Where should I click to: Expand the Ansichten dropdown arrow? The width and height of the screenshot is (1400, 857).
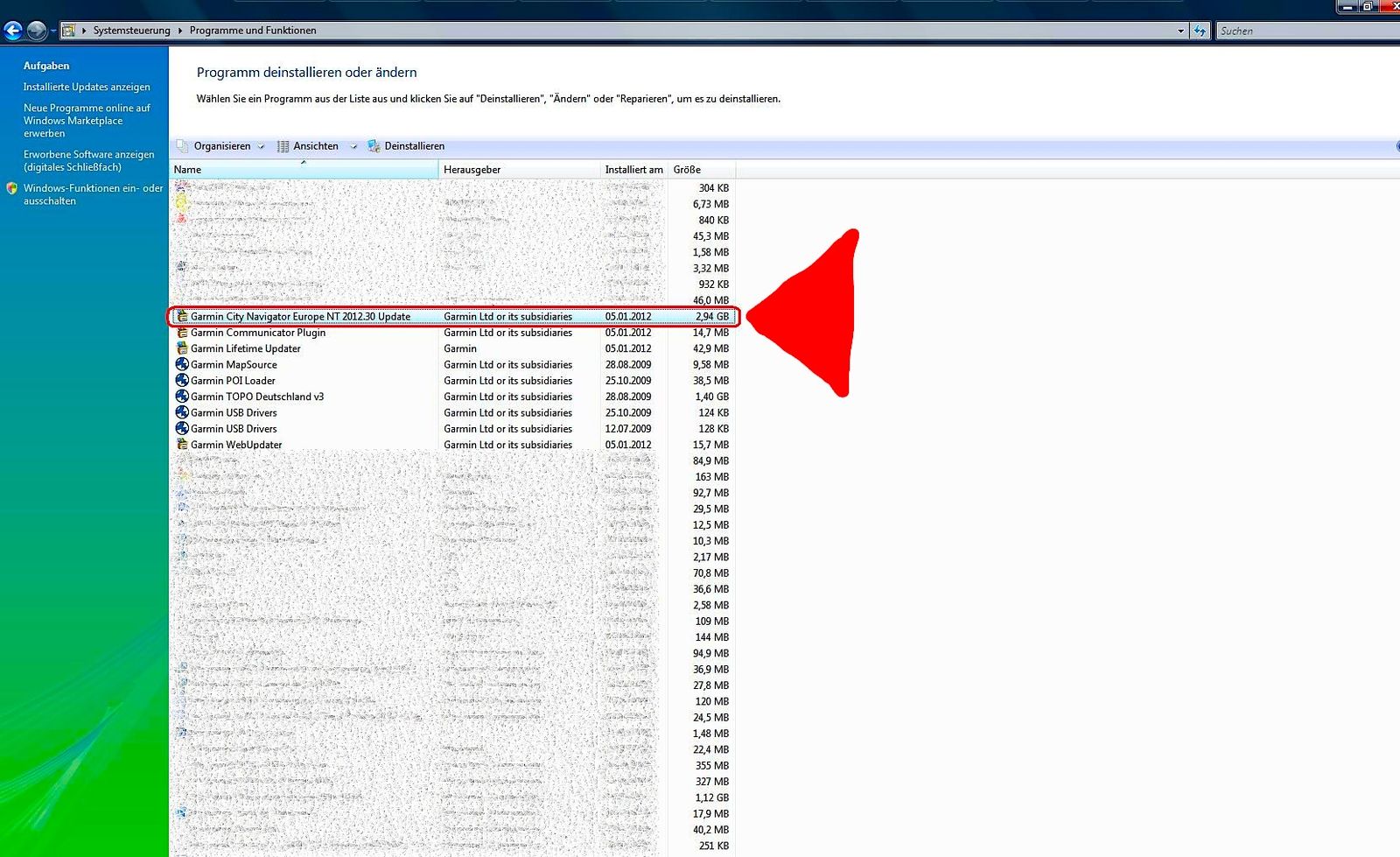pos(353,146)
